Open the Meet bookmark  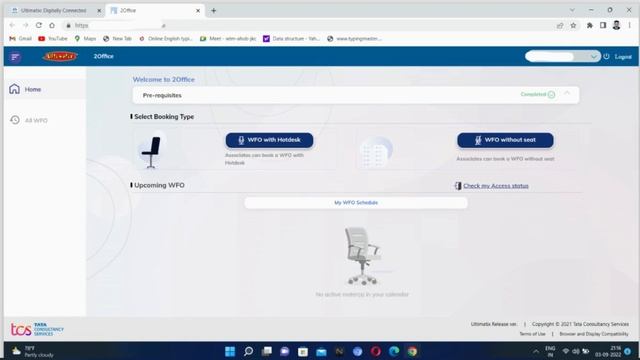[228, 38]
